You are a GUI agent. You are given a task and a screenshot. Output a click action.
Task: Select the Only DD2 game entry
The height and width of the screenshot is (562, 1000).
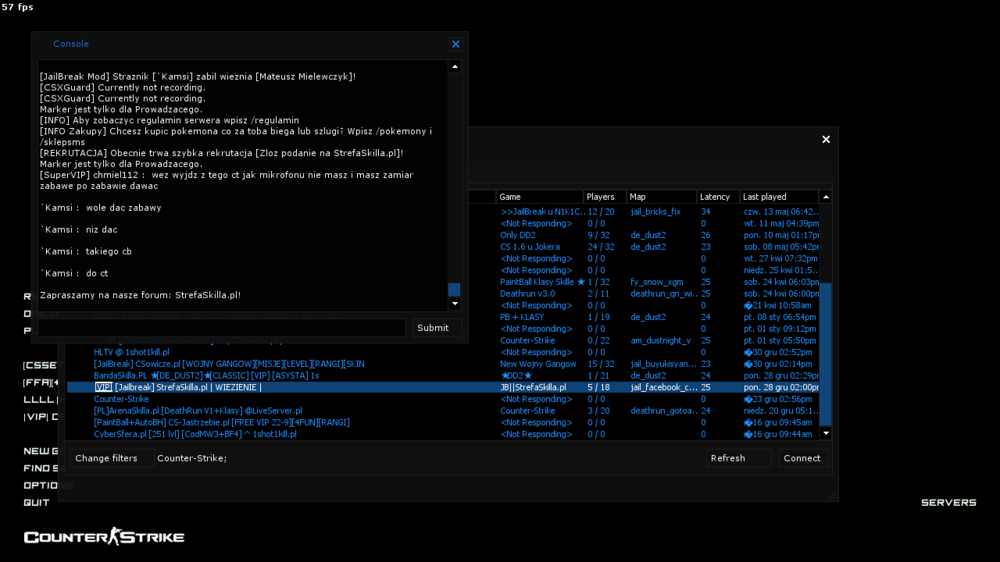pos(518,235)
